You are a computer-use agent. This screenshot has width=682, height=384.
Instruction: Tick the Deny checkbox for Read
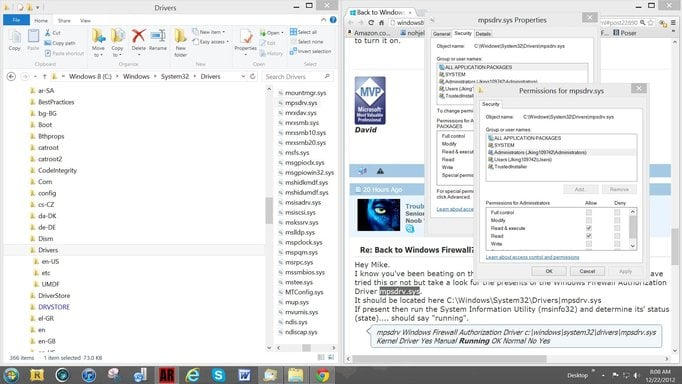tap(617, 236)
